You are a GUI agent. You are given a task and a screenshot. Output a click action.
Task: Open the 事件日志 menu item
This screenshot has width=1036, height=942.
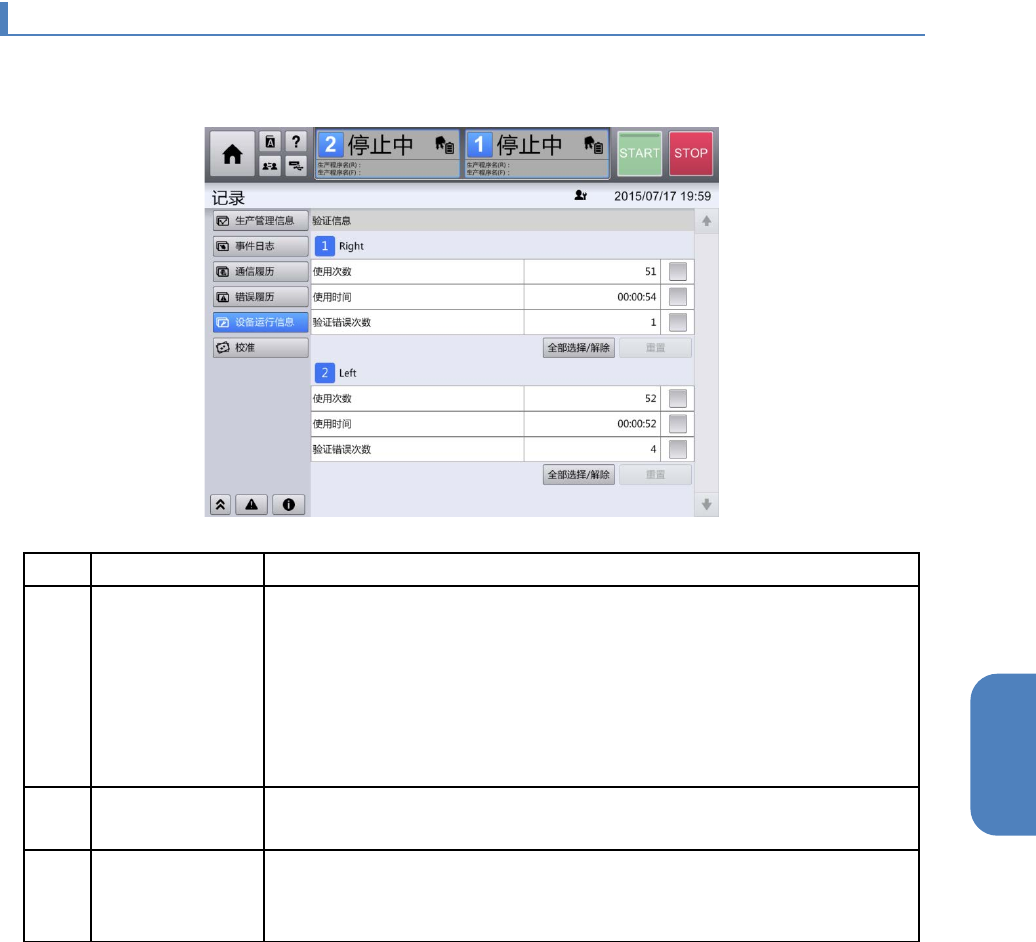coord(260,246)
